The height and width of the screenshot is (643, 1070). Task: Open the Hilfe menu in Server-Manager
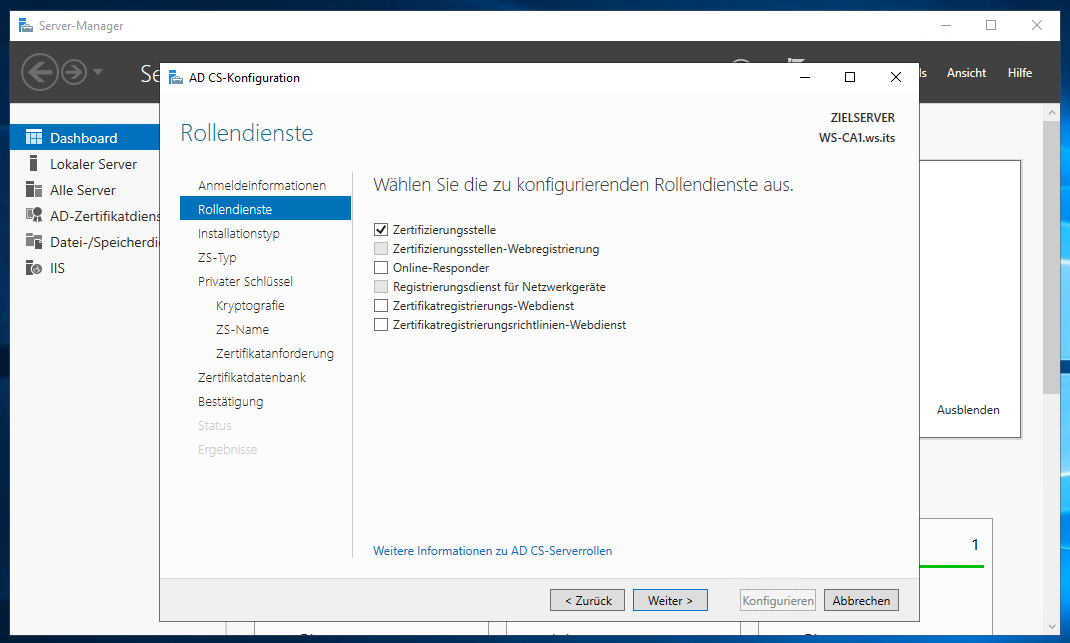click(x=1020, y=72)
